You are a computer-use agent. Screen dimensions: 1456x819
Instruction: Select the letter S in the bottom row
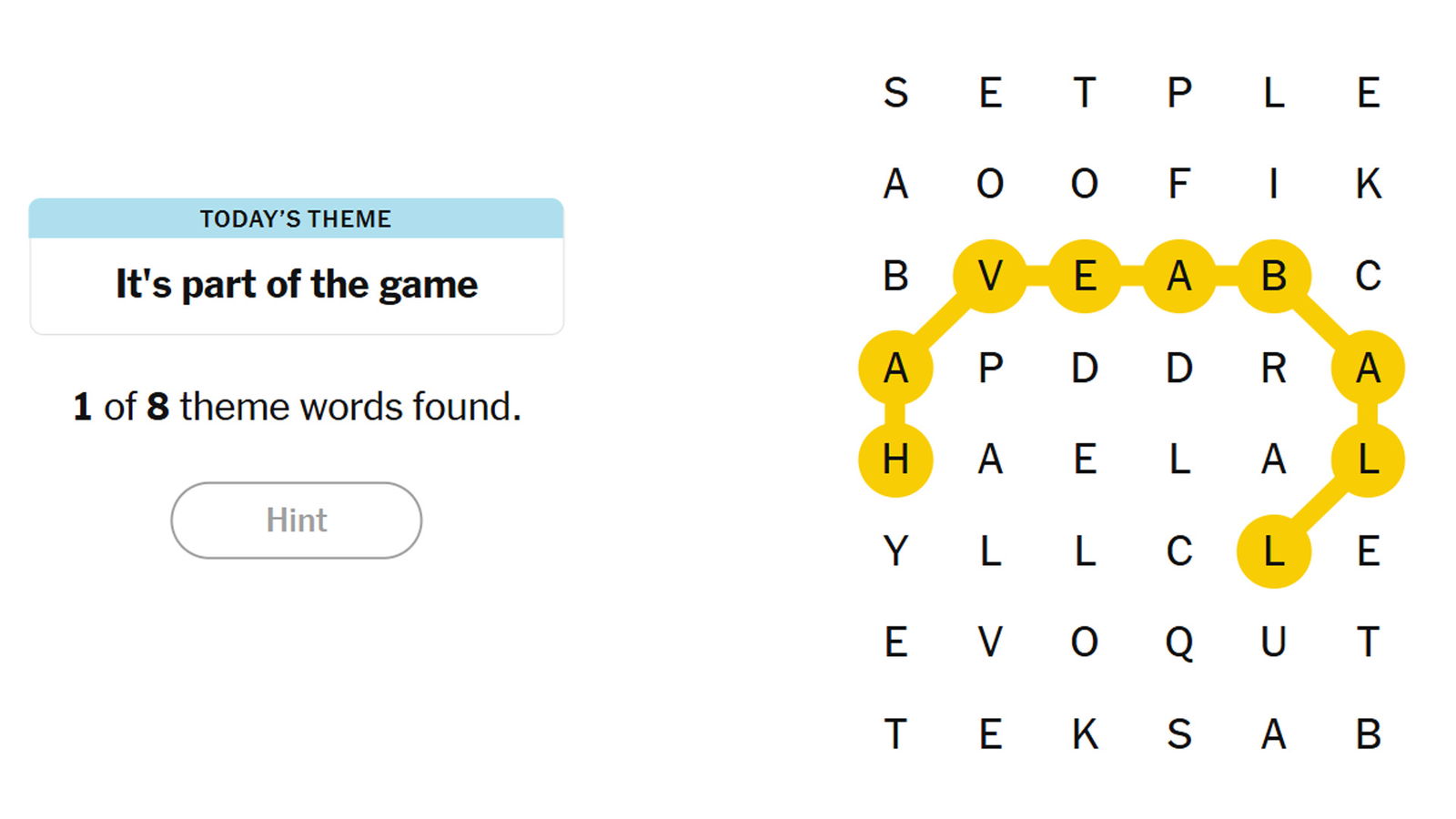[x=1179, y=734]
